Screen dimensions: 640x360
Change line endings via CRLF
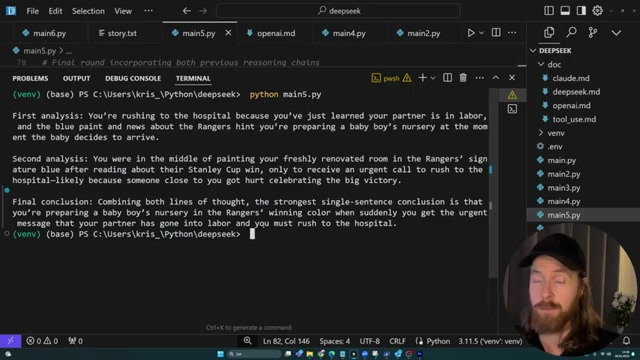[x=397, y=341]
